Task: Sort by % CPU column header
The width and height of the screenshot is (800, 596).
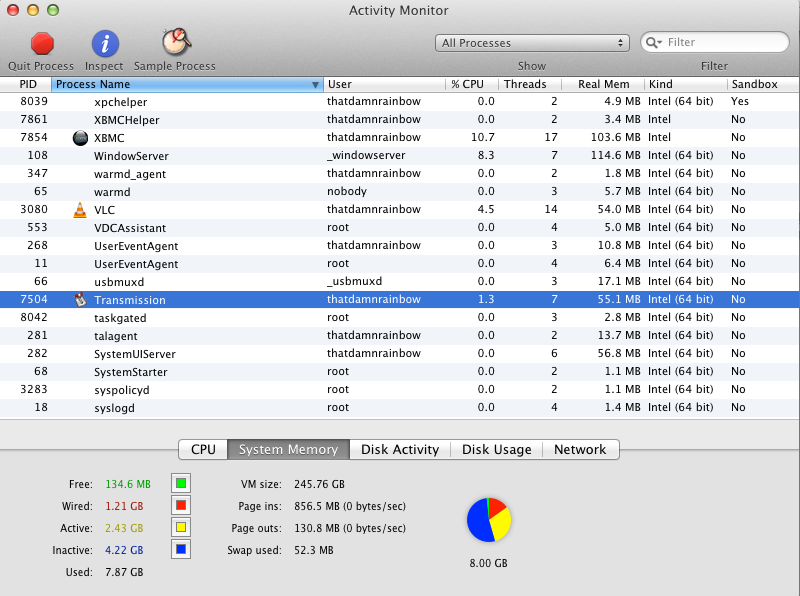Action: point(471,84)
